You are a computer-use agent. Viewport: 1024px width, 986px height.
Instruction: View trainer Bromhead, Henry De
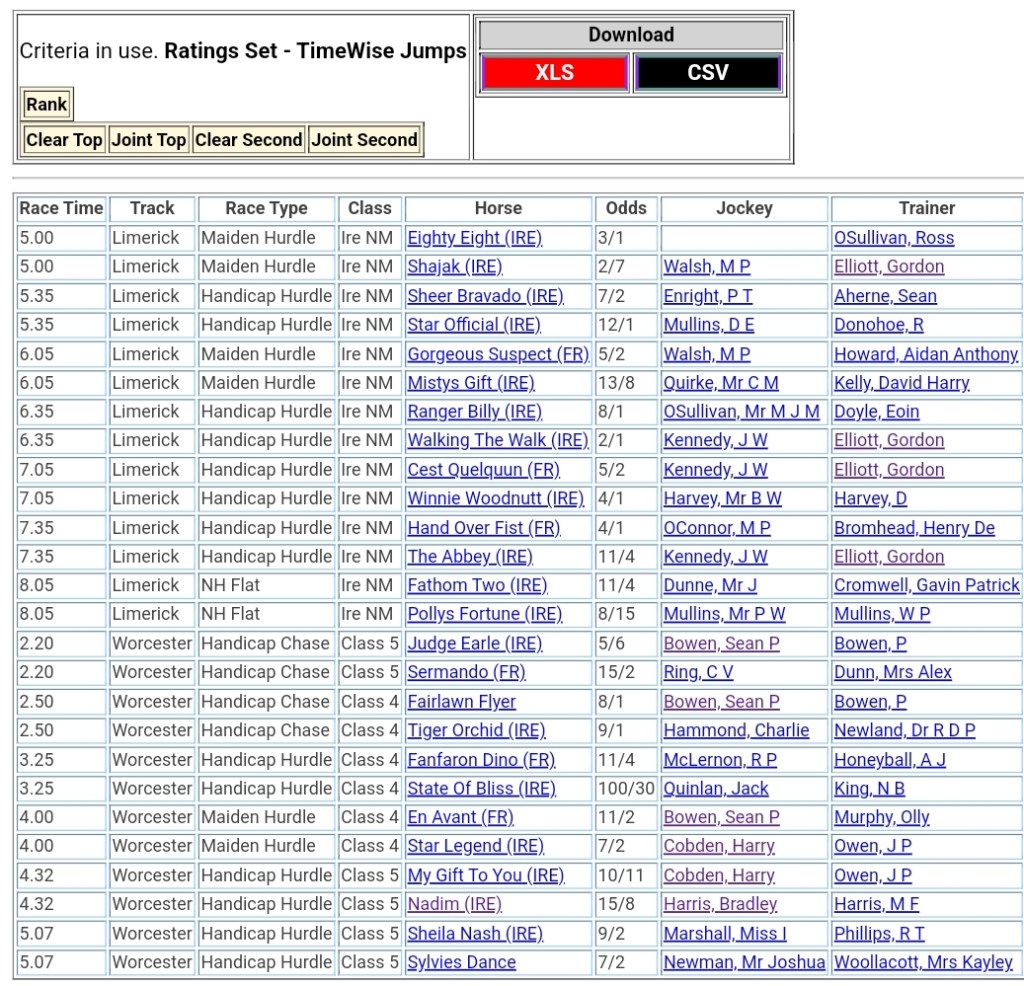coord(914,528)
